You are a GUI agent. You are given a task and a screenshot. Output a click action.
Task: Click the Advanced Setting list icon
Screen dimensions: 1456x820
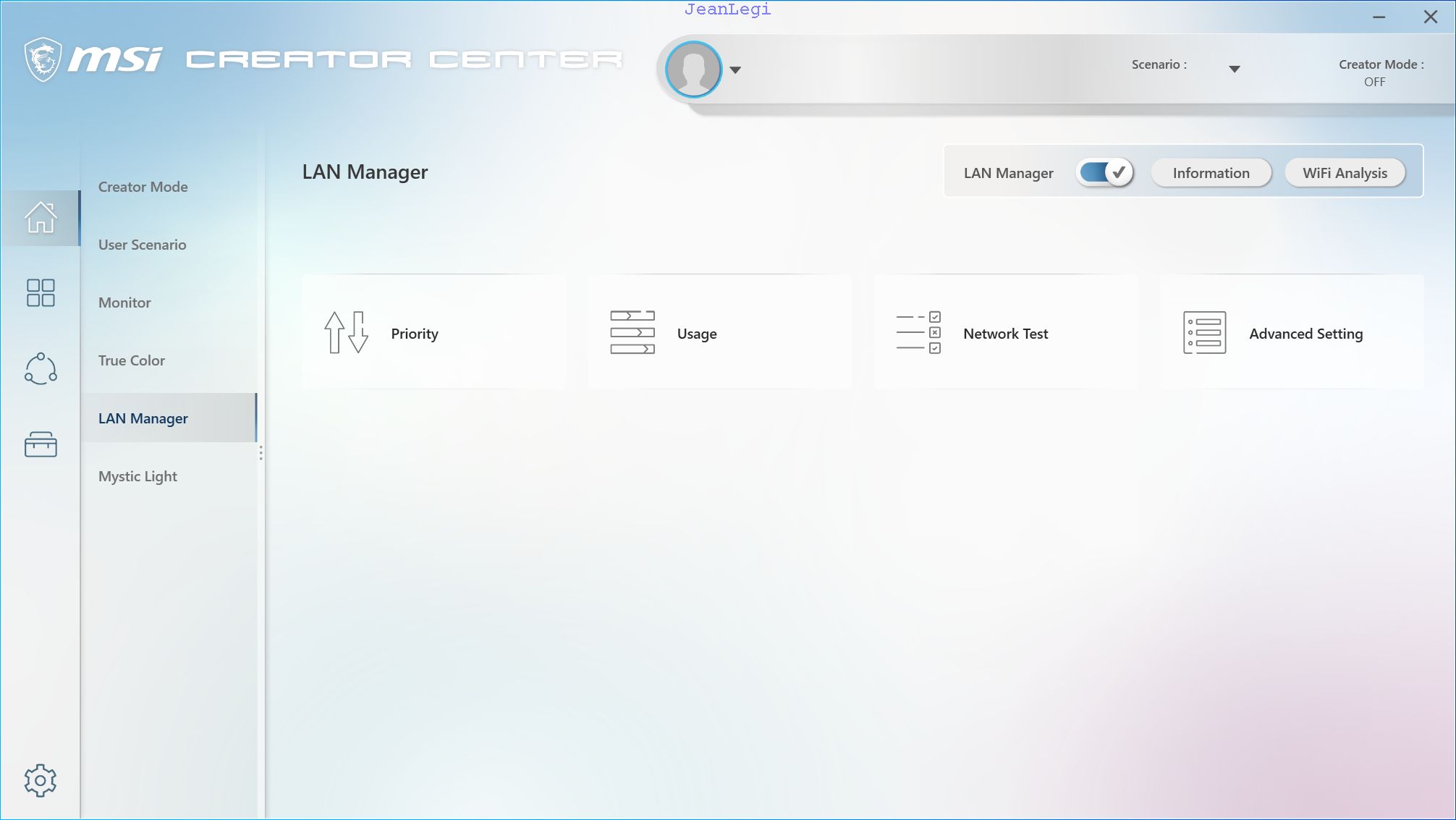[x=1204, y=333]
